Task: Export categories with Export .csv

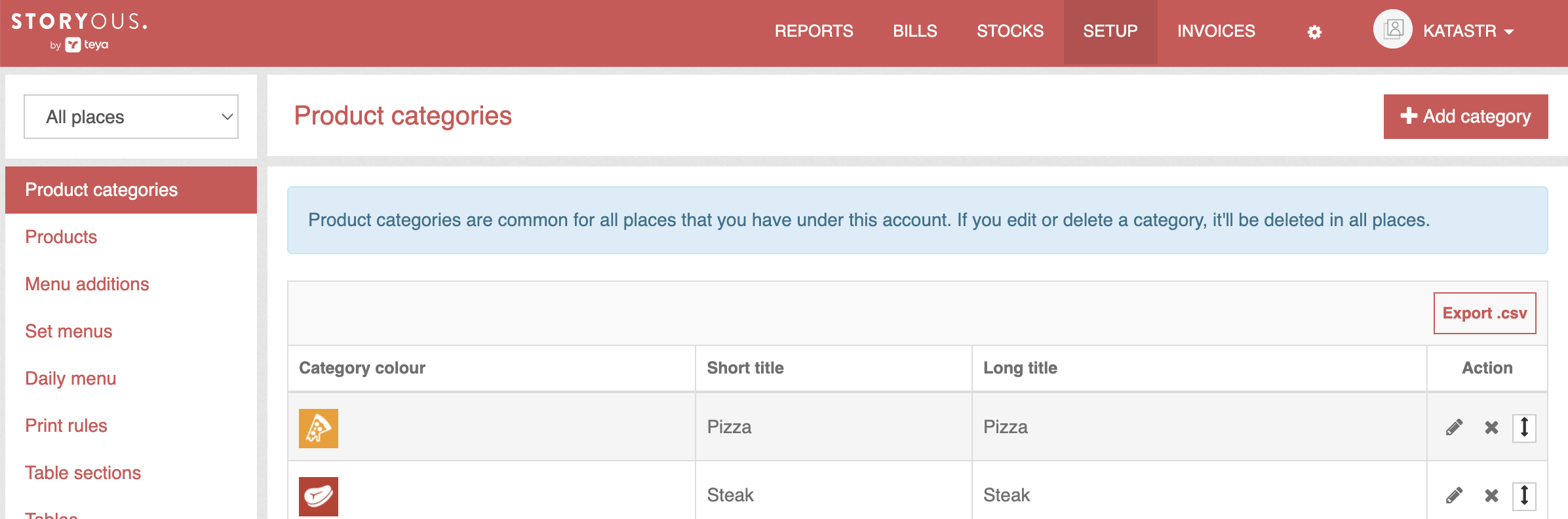Action: coord(1485,313)
